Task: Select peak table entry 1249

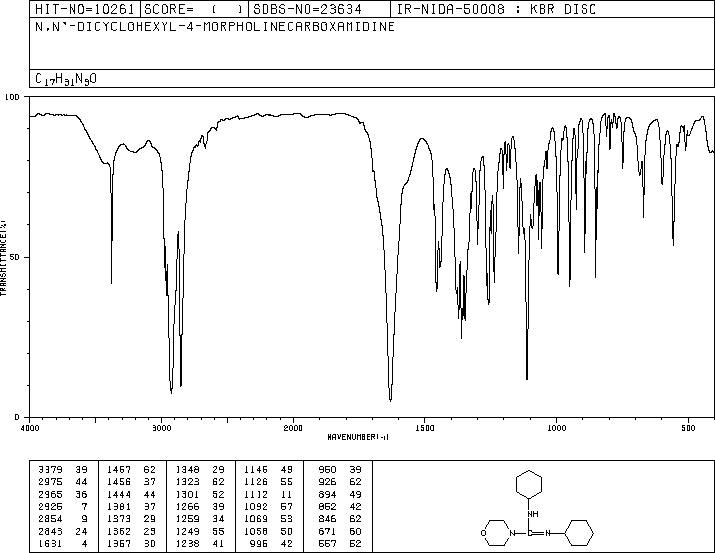Action: point(187,531)
